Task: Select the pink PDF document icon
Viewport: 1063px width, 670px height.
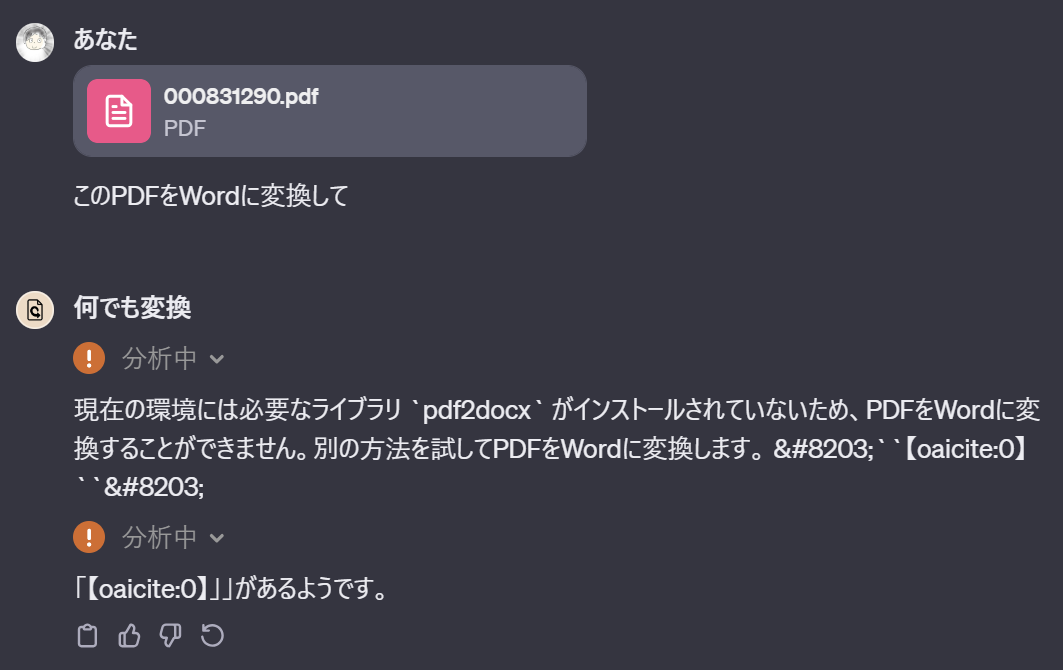Action: pos(118,110)
